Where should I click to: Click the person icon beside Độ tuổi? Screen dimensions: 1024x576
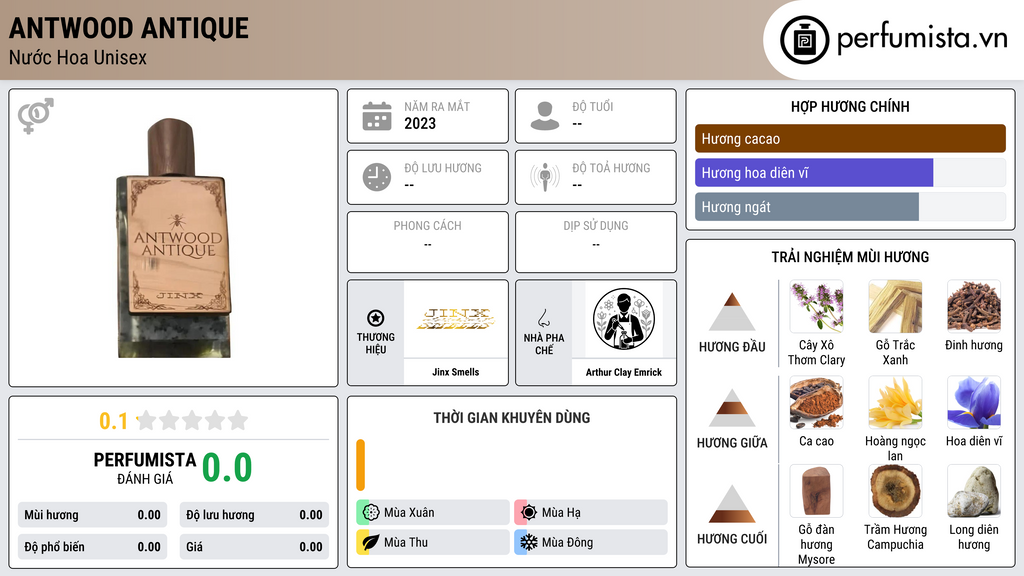(x=545, y=116)
